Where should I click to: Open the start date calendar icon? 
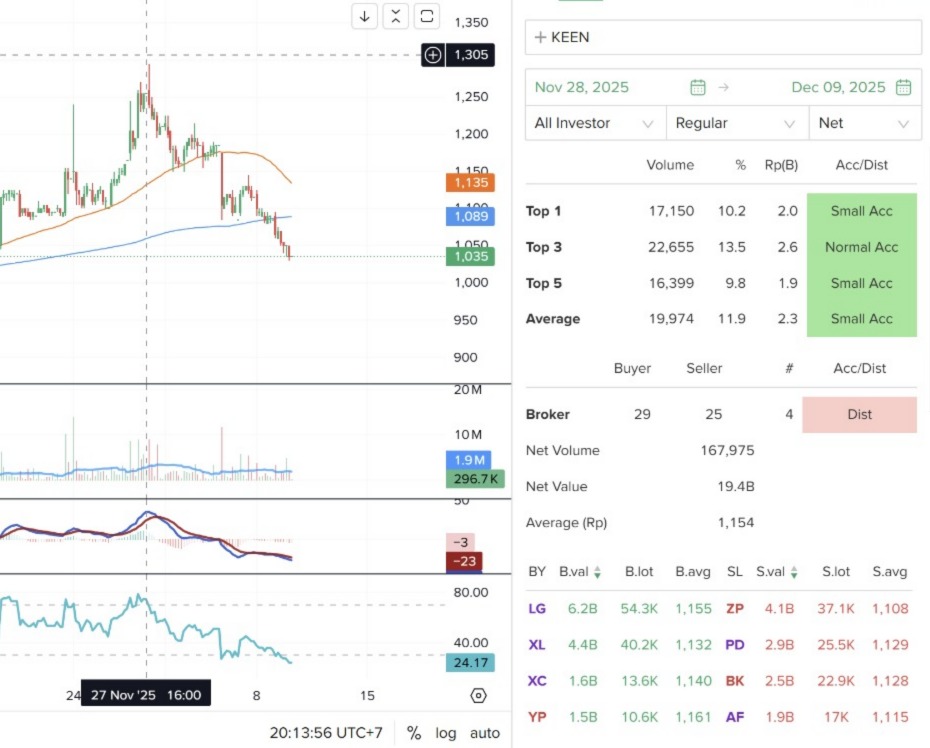698,87
